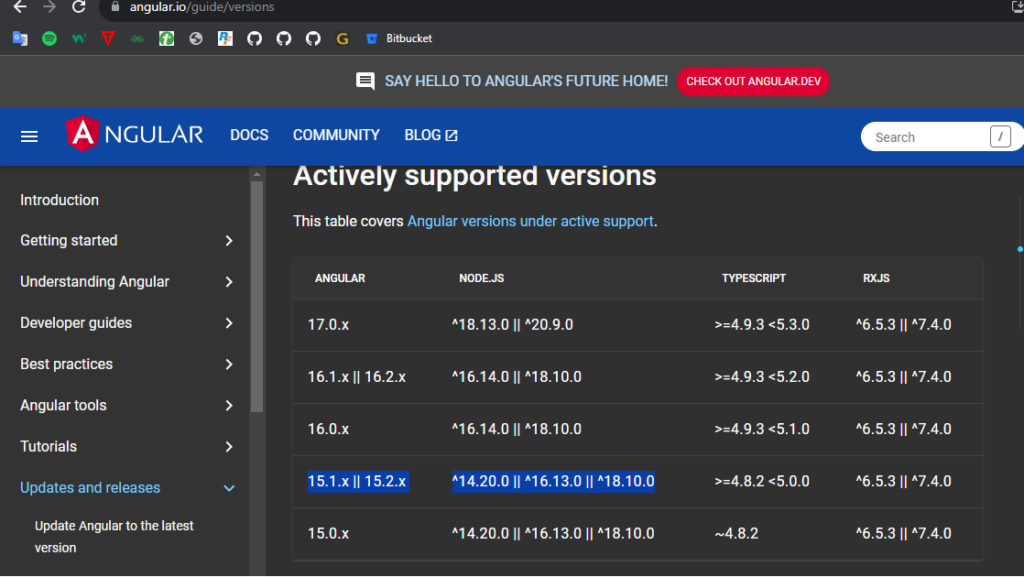The width and height of the screenshot is (1024, 577).
Task: Expand Understanding Angular chevron
Action: point(229,282)
